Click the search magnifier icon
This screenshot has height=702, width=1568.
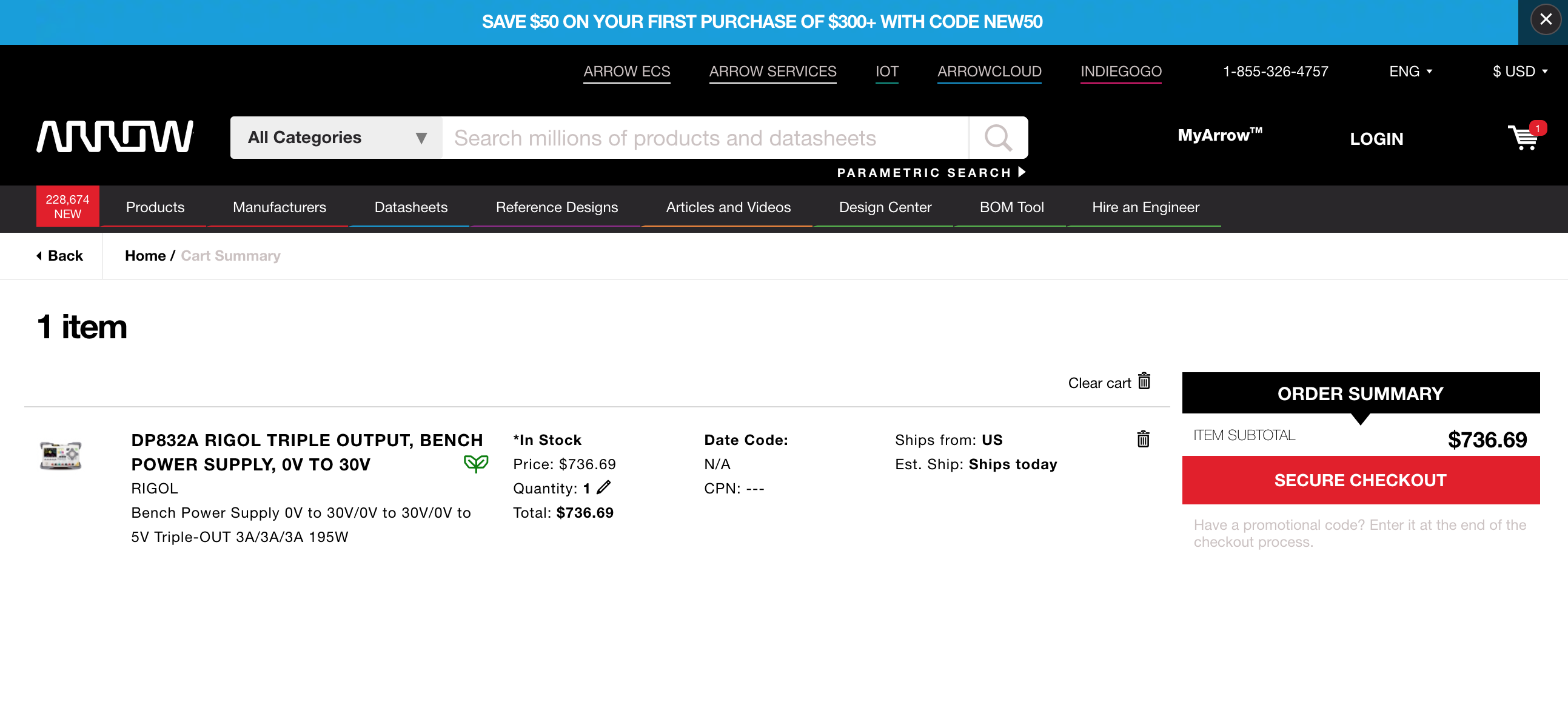[997, 138]
